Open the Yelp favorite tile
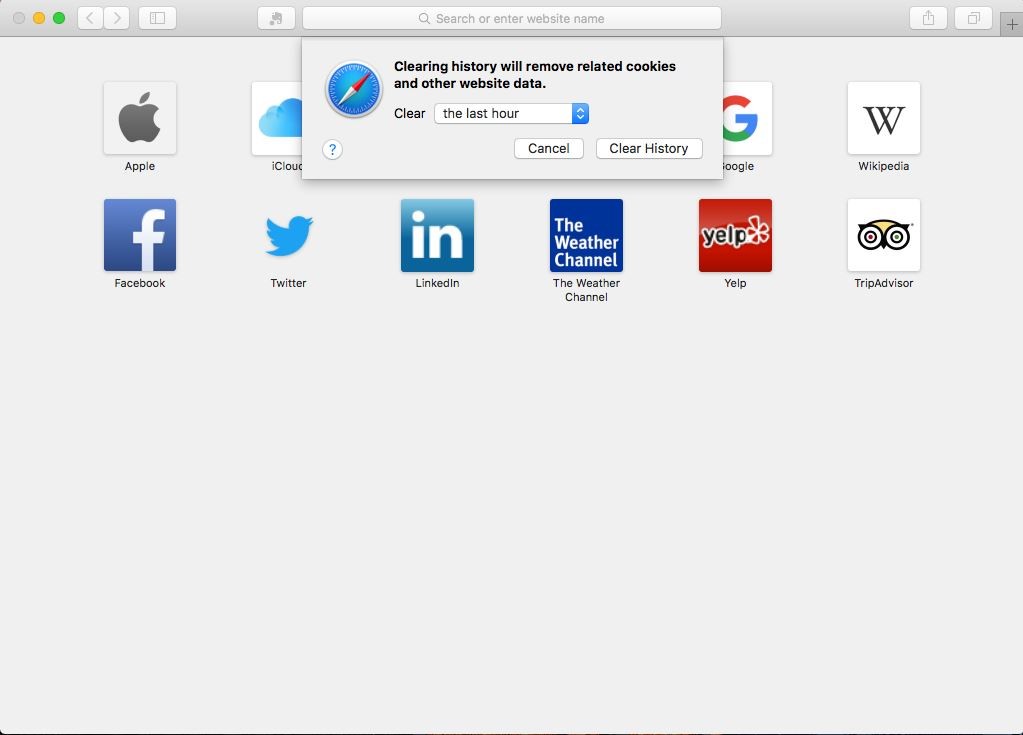 point(735,235)
